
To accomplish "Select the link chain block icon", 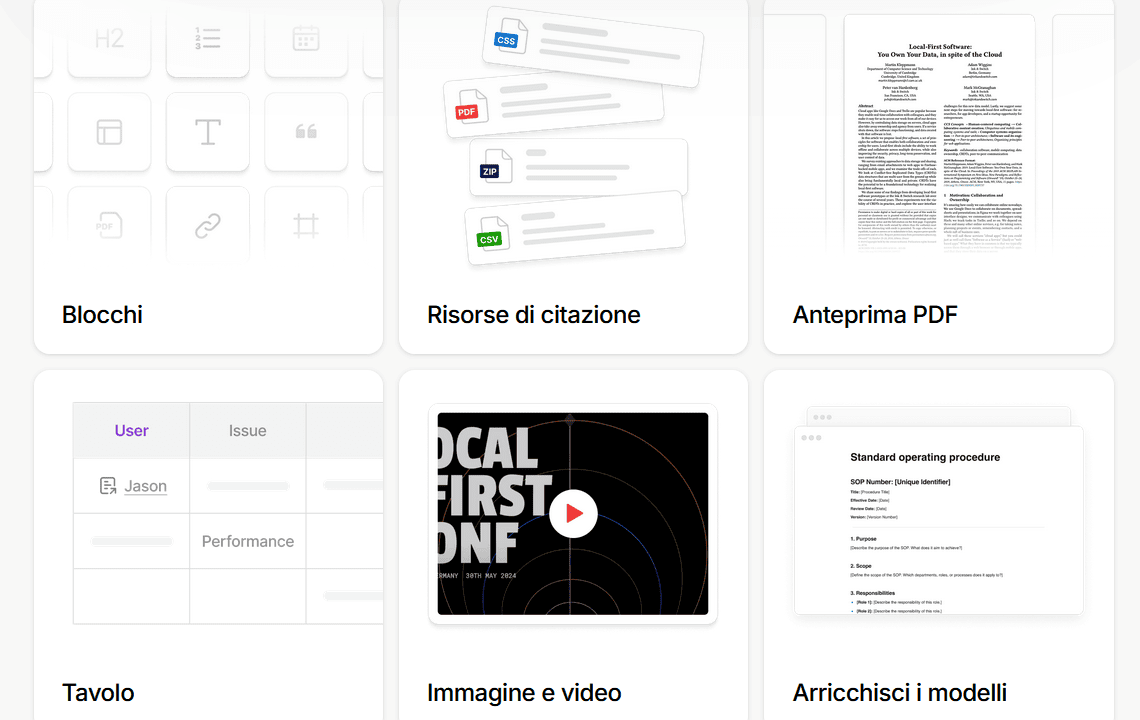I will coord(207,225).
